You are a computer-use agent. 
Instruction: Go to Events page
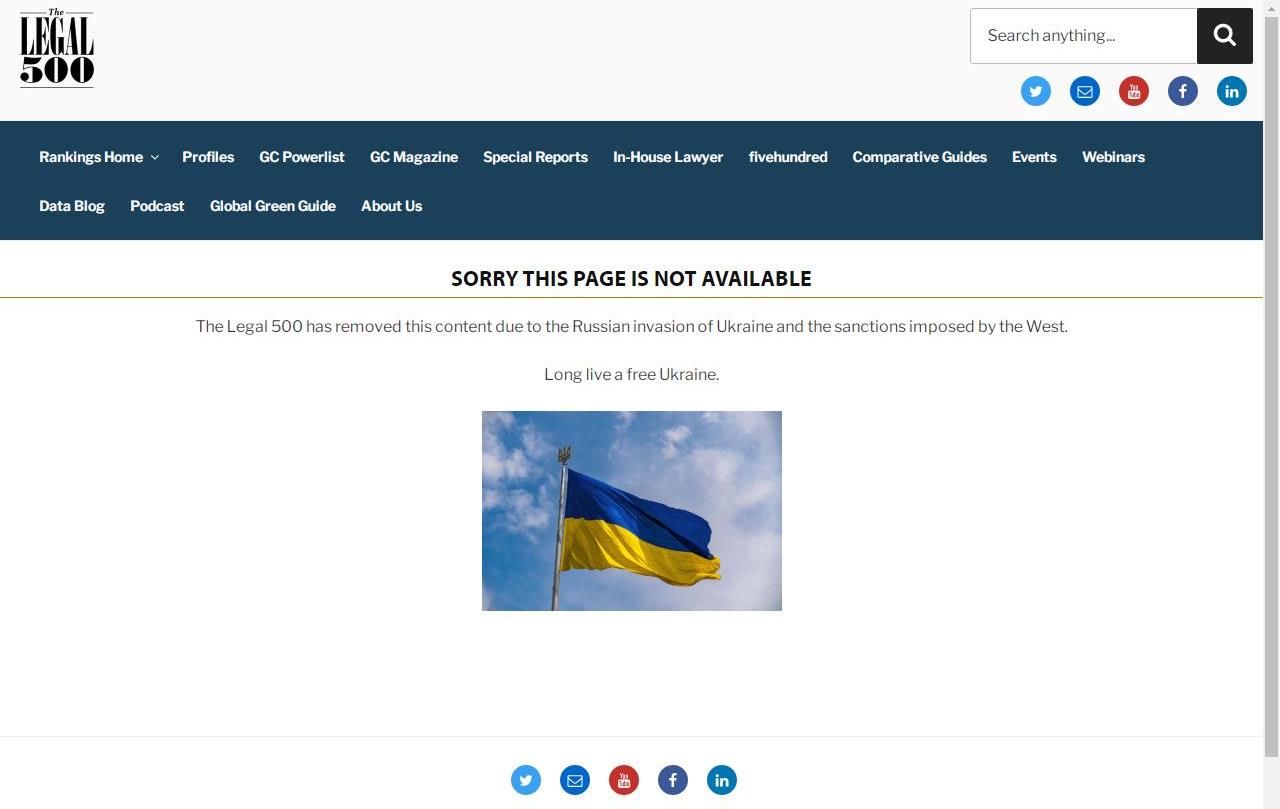(x=1034, y=157)
